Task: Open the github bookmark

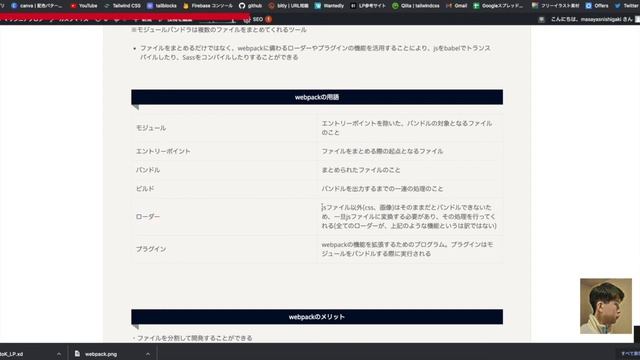Action: click(251, 6)
